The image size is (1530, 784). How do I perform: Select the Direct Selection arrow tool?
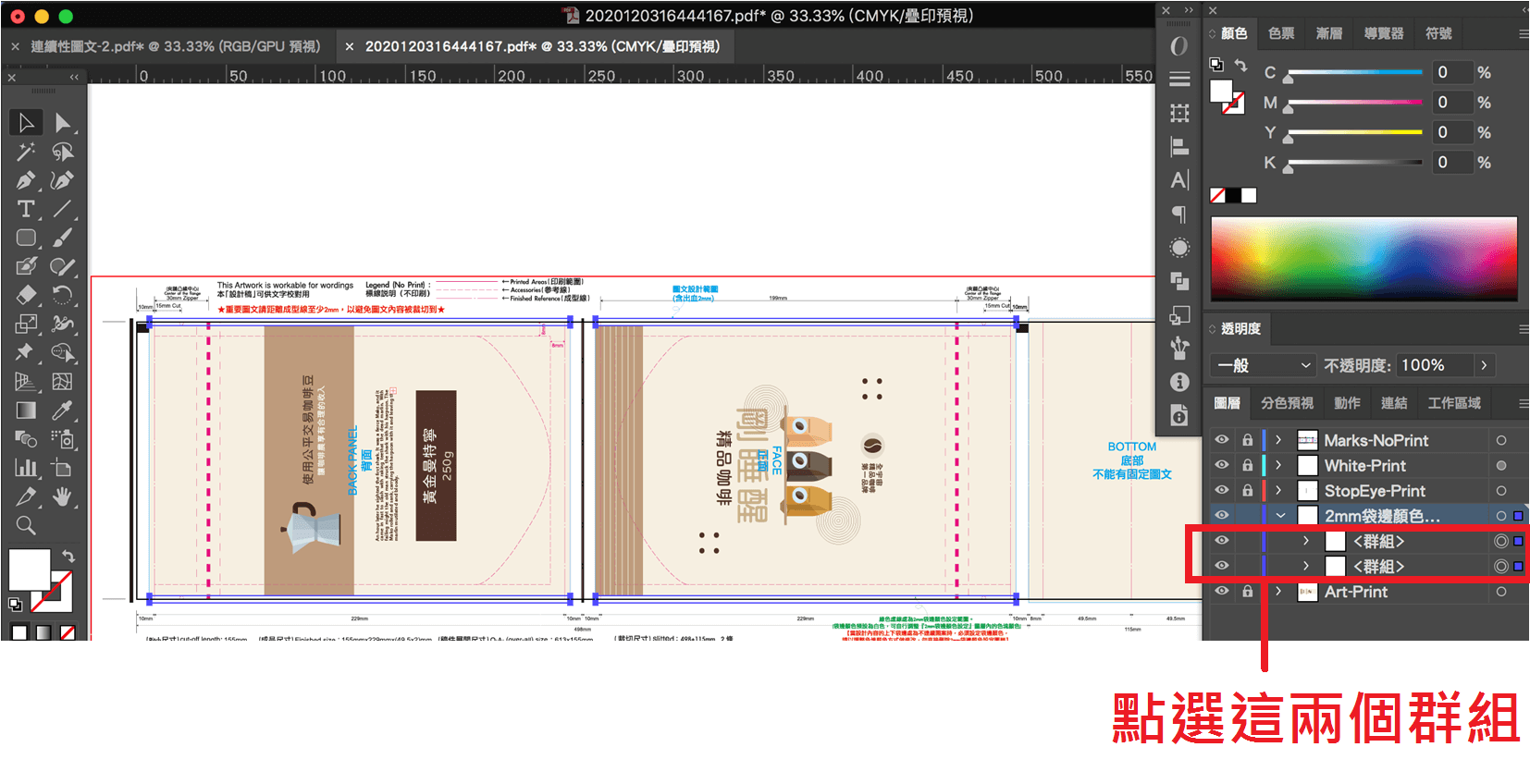point(62,123)
